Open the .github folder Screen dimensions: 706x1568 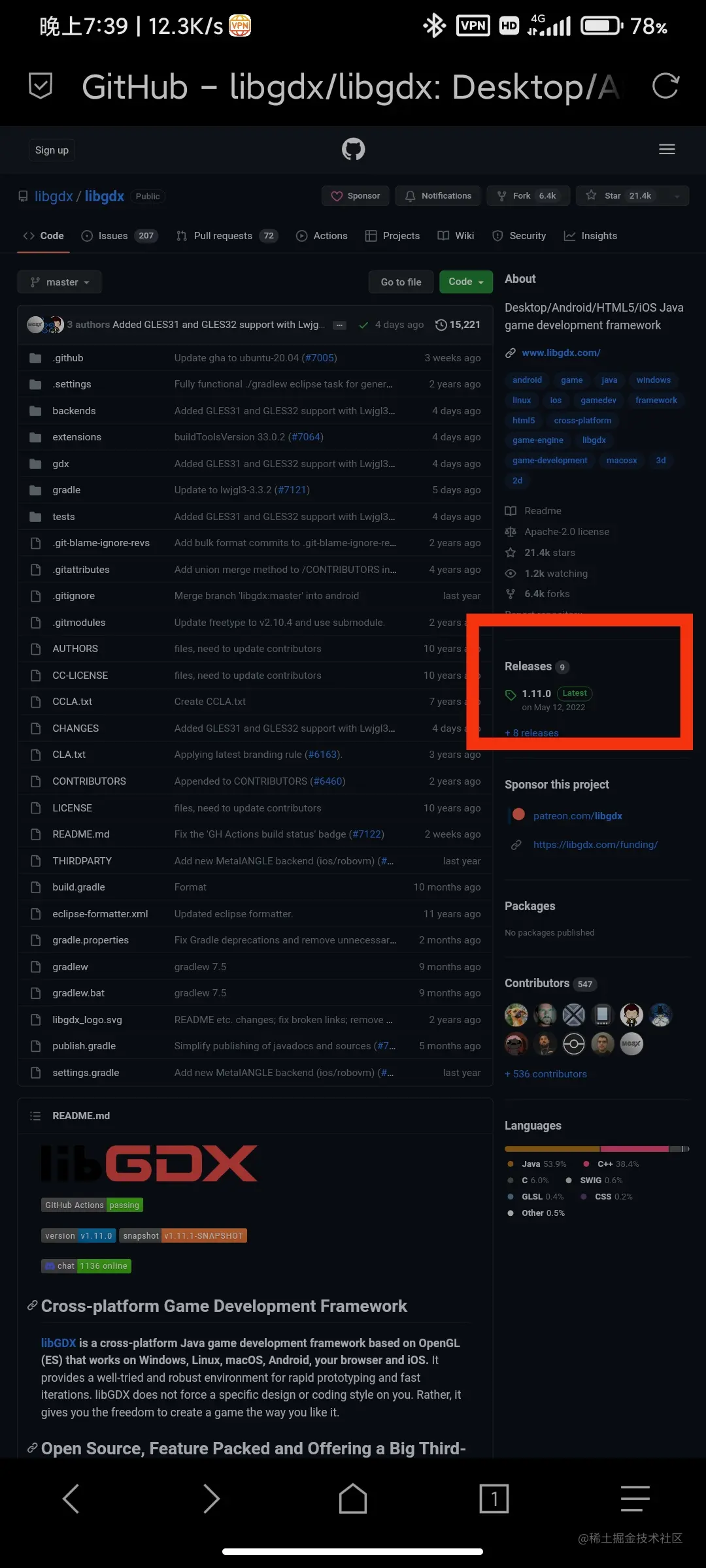click(68, 358)
